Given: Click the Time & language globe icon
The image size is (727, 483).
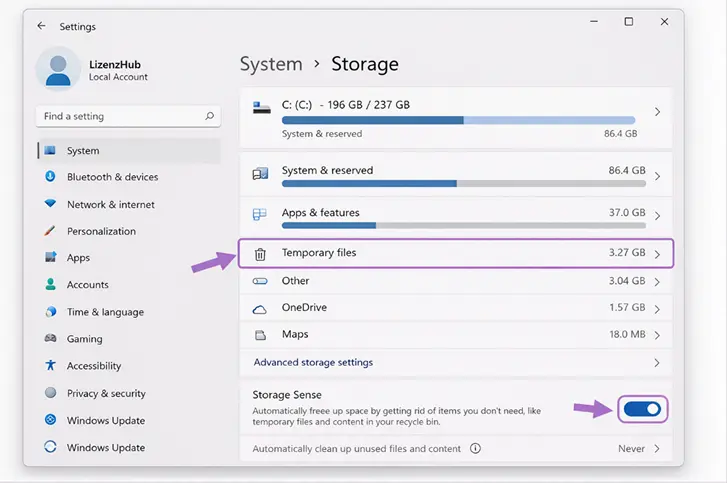Looking at the screenshot, I should [51, 311].
